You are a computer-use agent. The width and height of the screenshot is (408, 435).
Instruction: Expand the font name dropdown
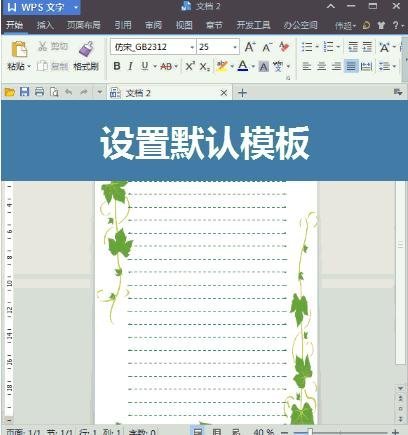(192, 47)
